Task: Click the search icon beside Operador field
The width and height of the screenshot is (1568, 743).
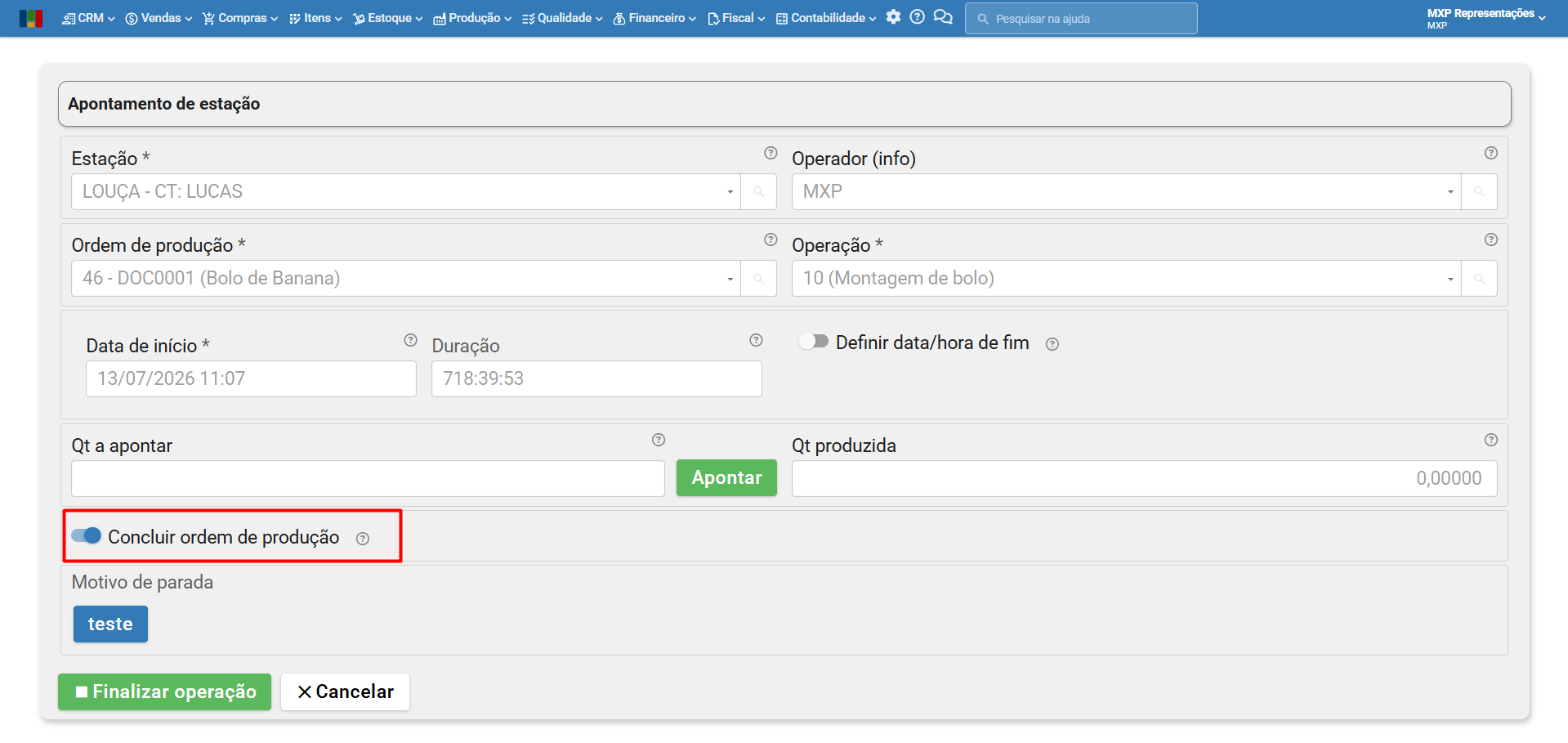Action: [x=1479, y=191]
